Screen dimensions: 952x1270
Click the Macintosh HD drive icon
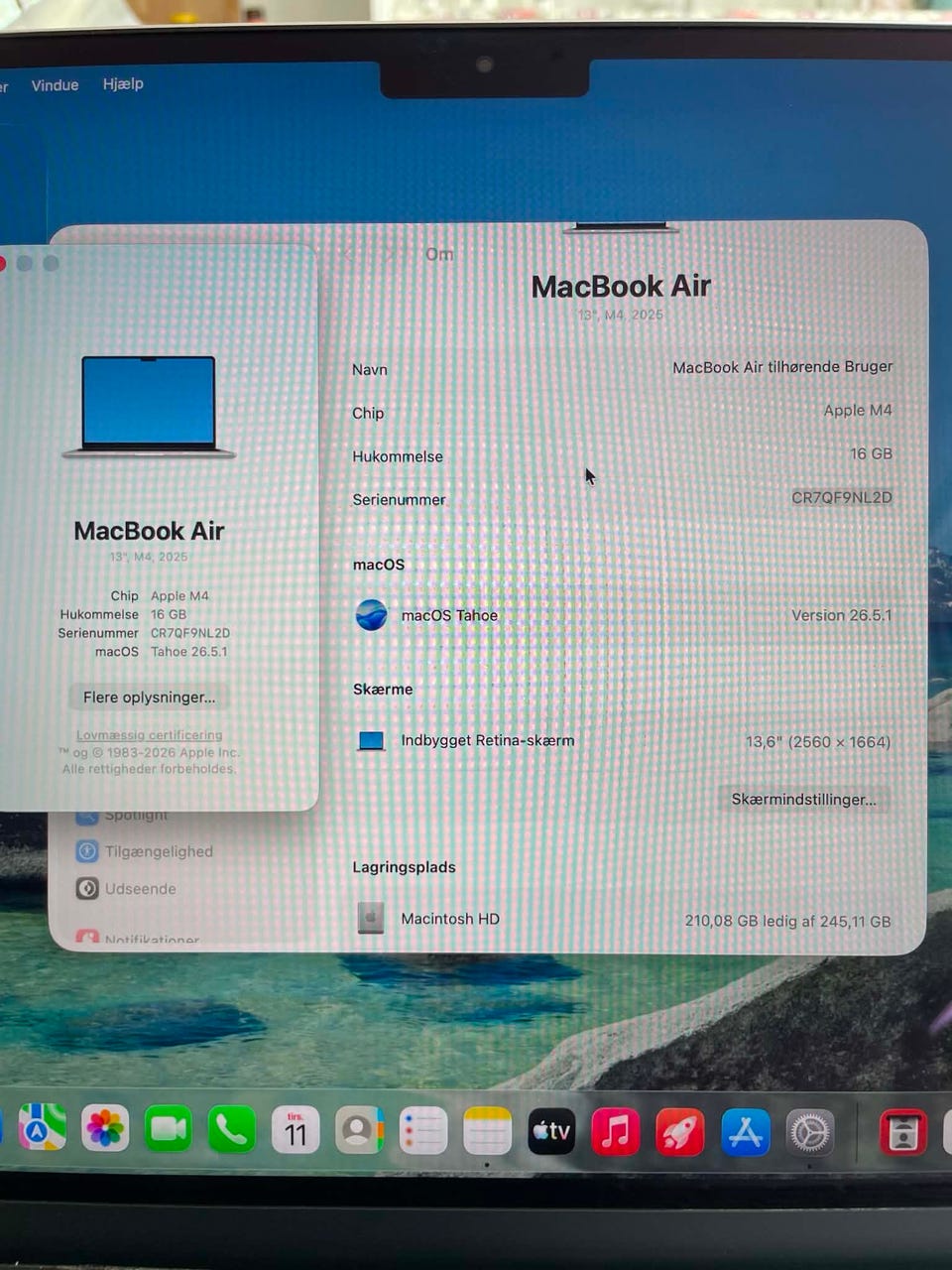371,918
